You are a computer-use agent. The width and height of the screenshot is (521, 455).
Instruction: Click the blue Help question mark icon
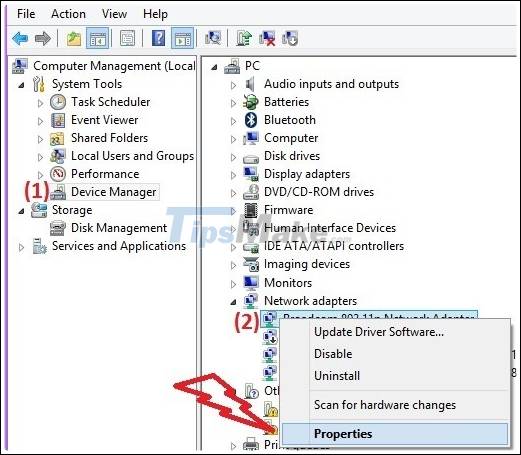158,38
